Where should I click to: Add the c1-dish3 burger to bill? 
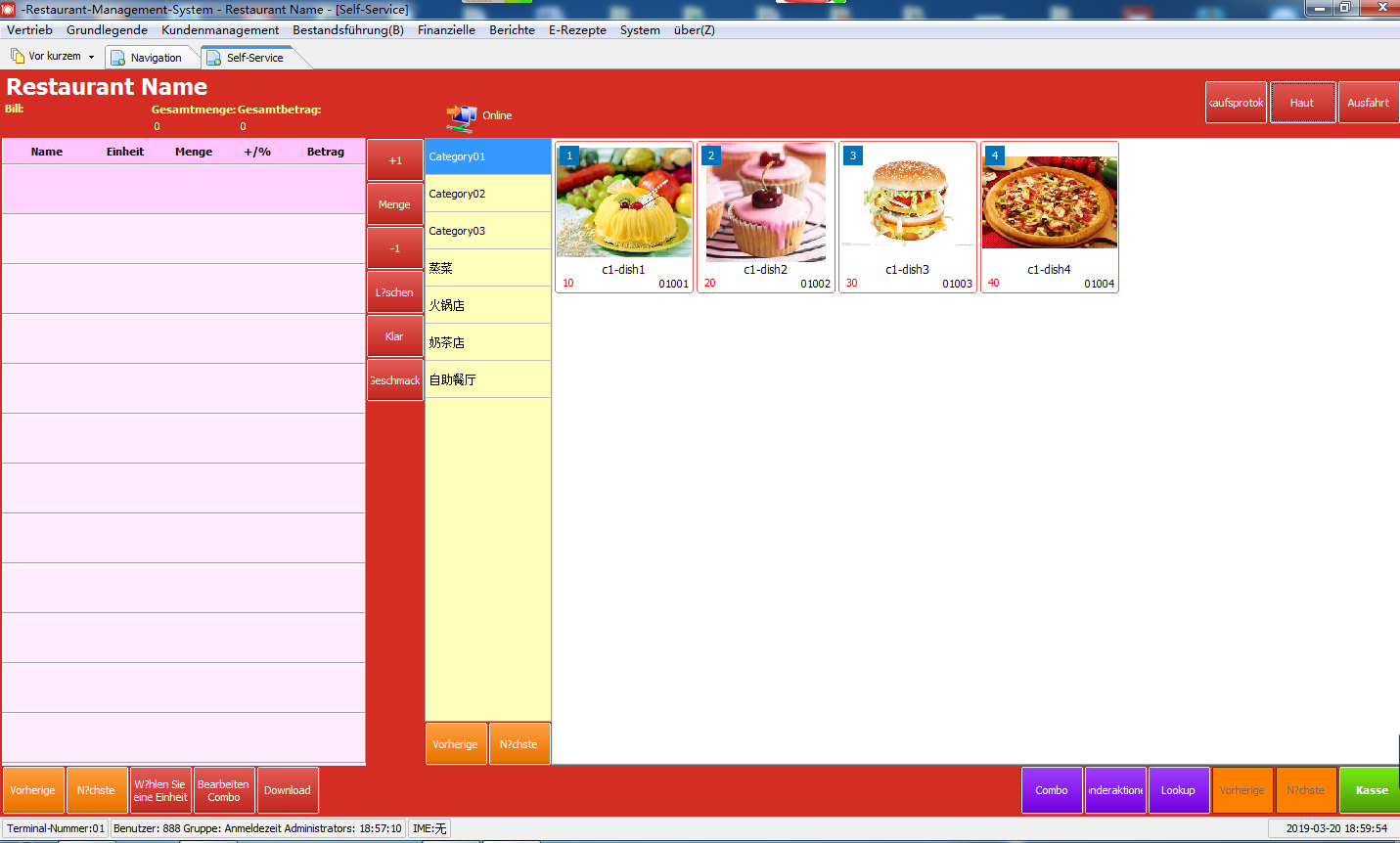907,201
